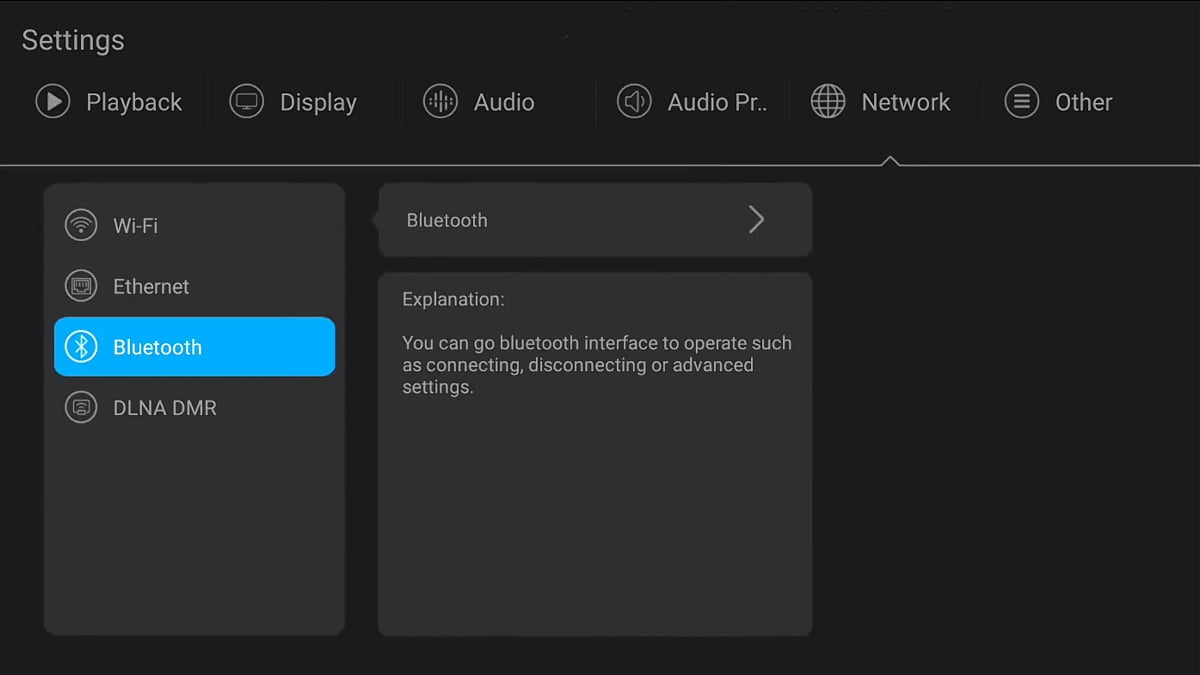Image resolution: width=1200 pixels, height=675 pixels.
Task: Expand Bluetooth with the right chevron arrow
Action: click(x=756, y=220)
